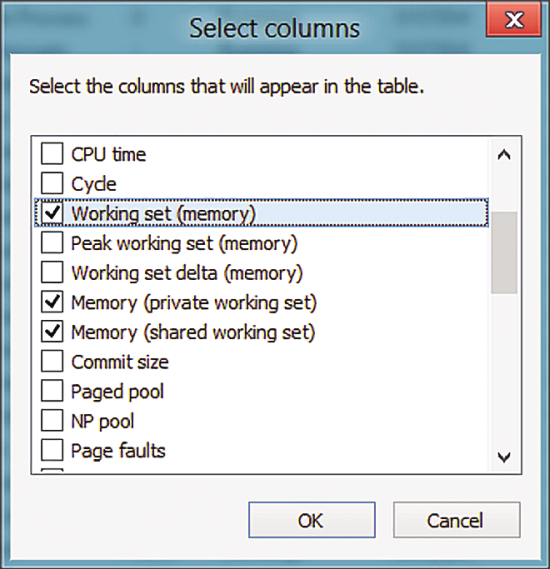
Task: Select highlighted 'Working set (memory)' label
Action: [x=163, y=214]
